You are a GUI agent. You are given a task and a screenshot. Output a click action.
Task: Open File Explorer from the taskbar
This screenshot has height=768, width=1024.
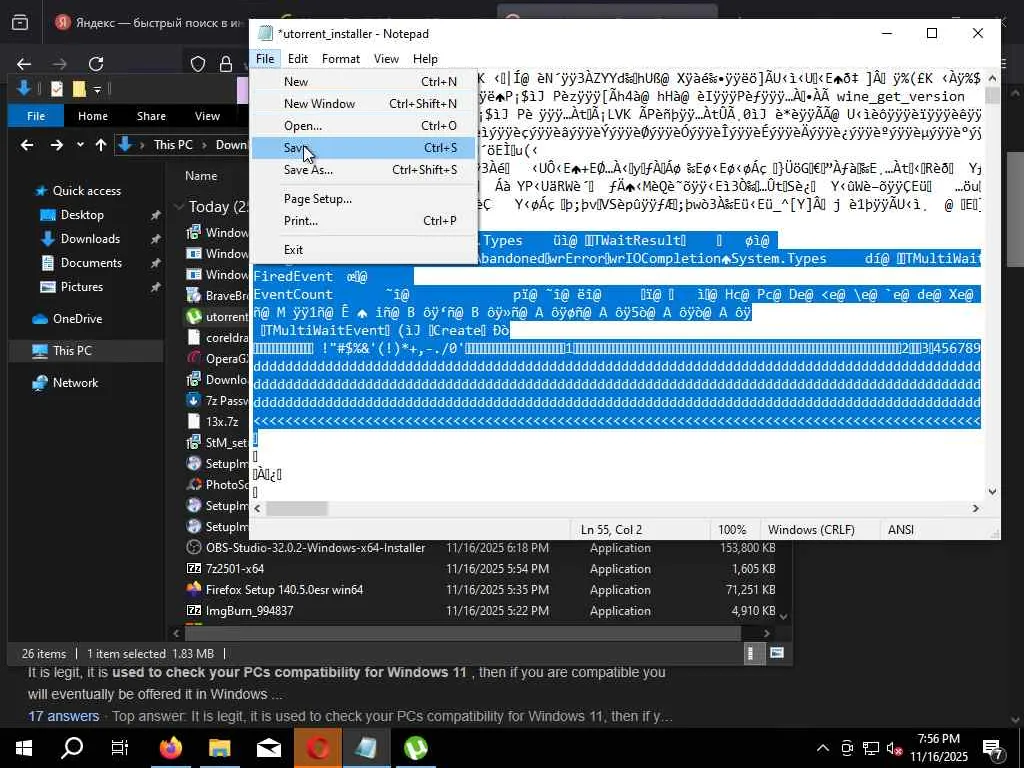coord(219,748)
